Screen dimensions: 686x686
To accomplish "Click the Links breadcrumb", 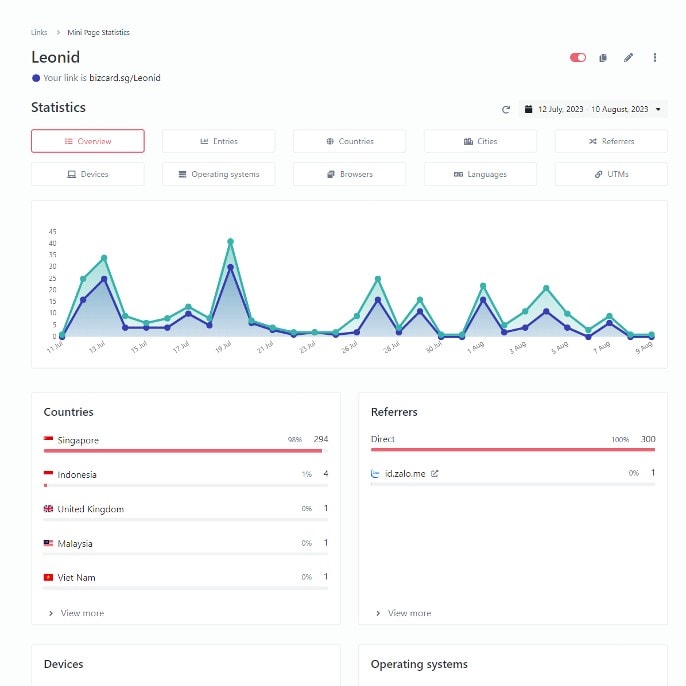I will pyautogui.click(x=39, y=32).
